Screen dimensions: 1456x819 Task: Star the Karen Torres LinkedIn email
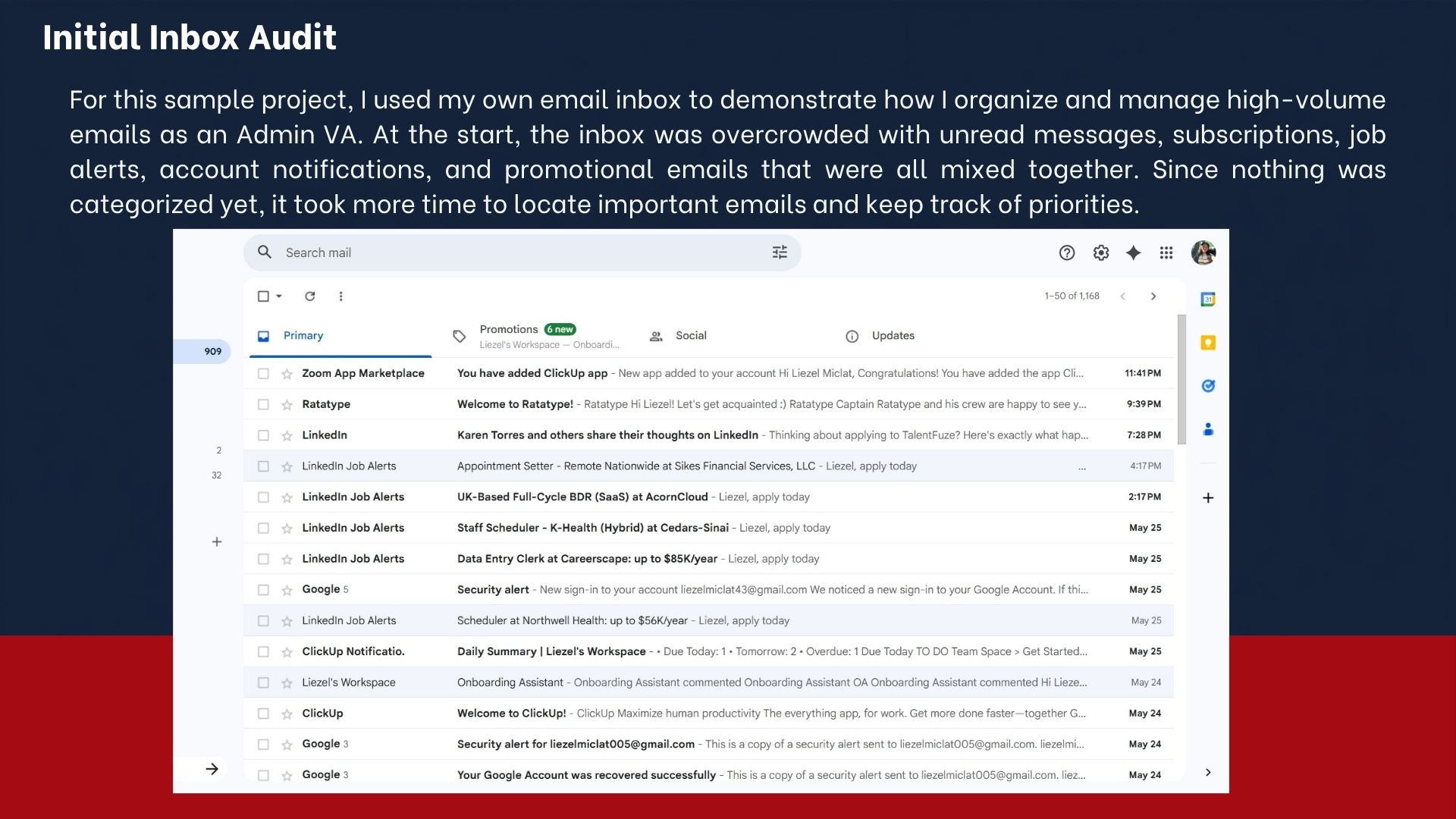click(287, 435)
